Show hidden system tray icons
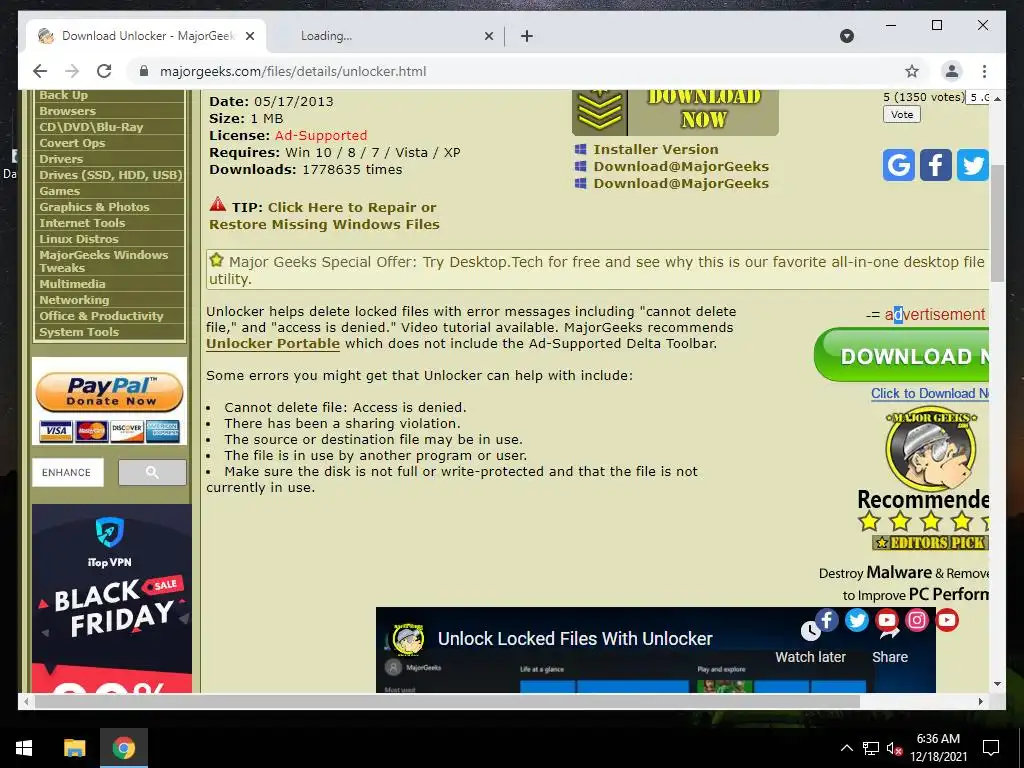Screen dimensions: 1024x768 (846, 748)
